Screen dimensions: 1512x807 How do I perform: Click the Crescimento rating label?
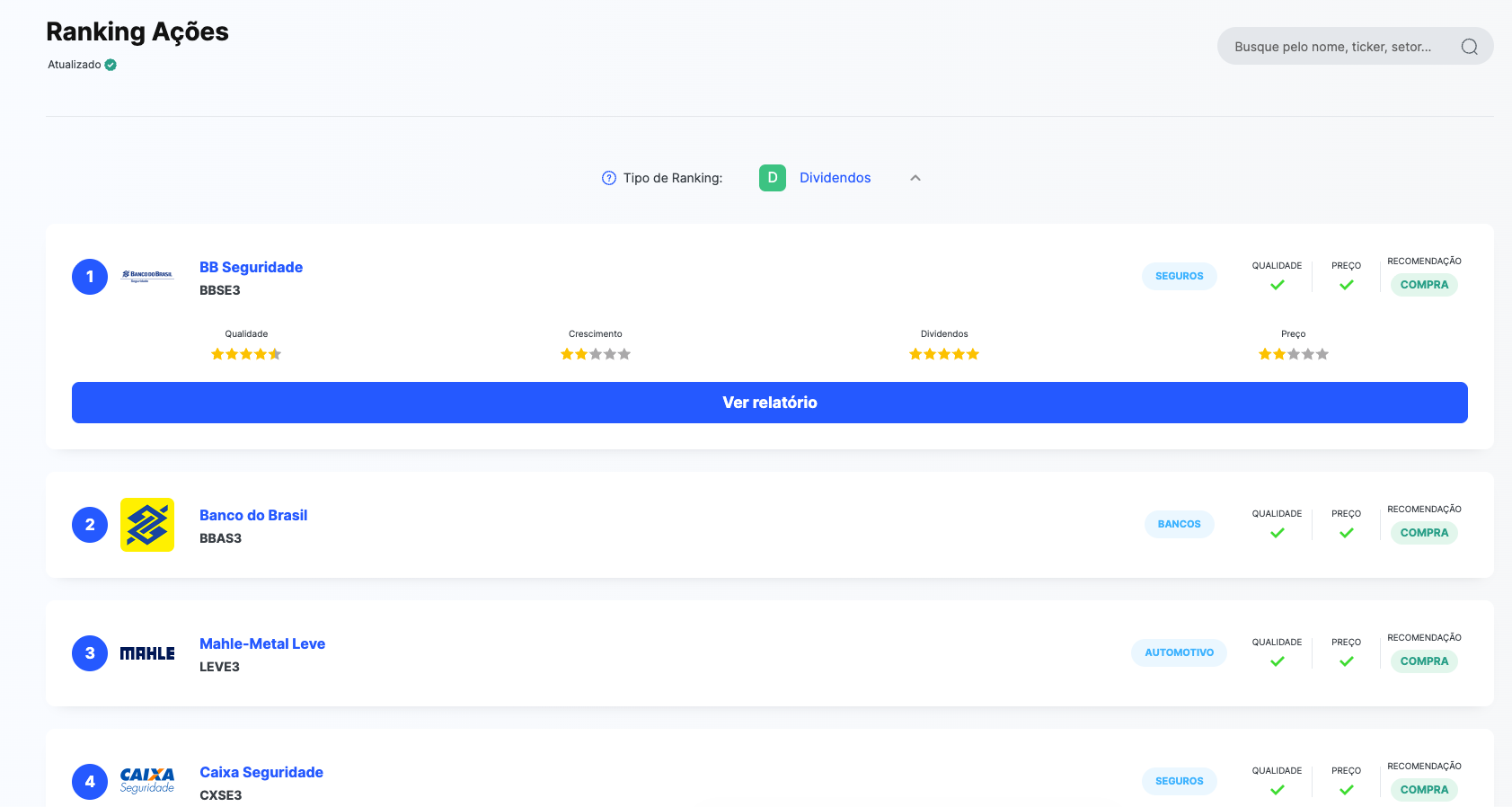coord(596,334)
